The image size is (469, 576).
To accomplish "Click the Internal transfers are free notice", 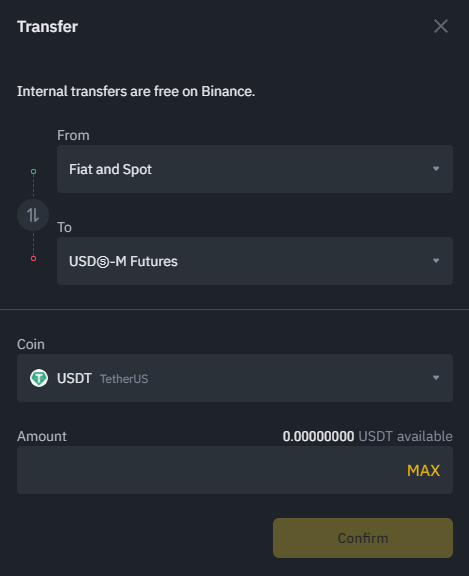I will (x=136, y=91).
